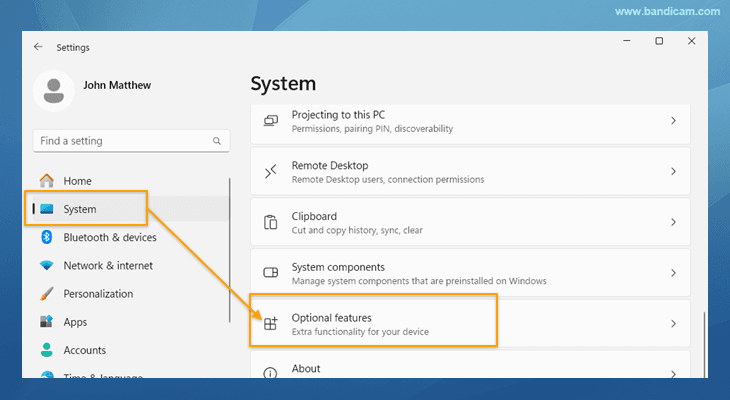Click 'Permissions, pairing PIN, discoverability' text

click(372, 129)
